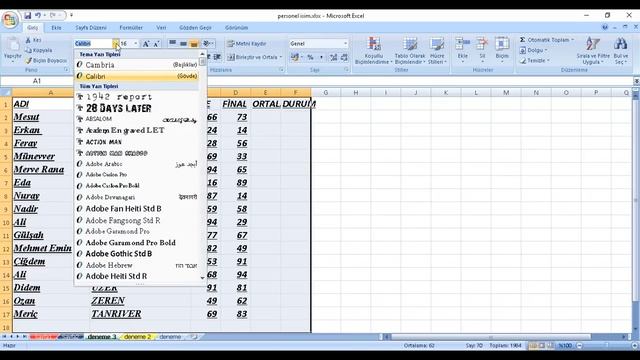This screenshot has height=360, width=640.
Task: Open Tablo Olarak Biçimlendir gallery
Action: coord(410,50)
